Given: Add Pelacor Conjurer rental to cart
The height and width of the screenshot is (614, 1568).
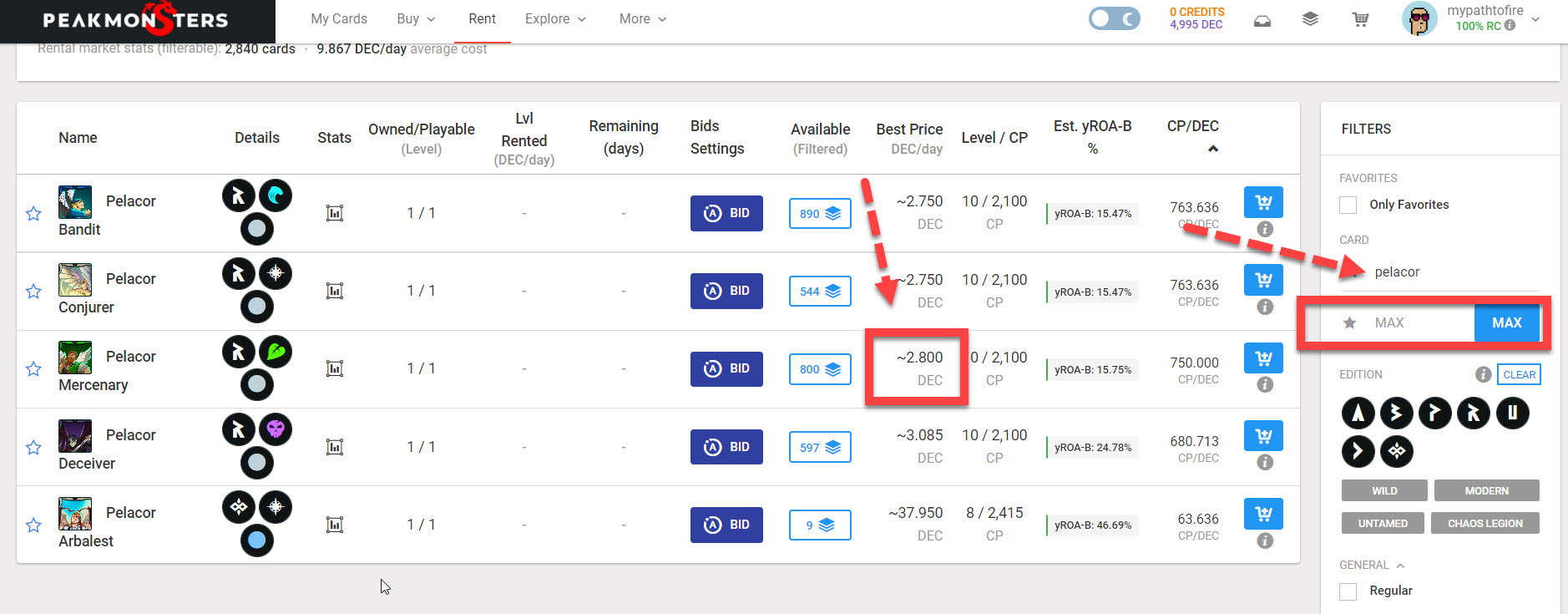Looking at the screenshot, I should pos(1263,280).
